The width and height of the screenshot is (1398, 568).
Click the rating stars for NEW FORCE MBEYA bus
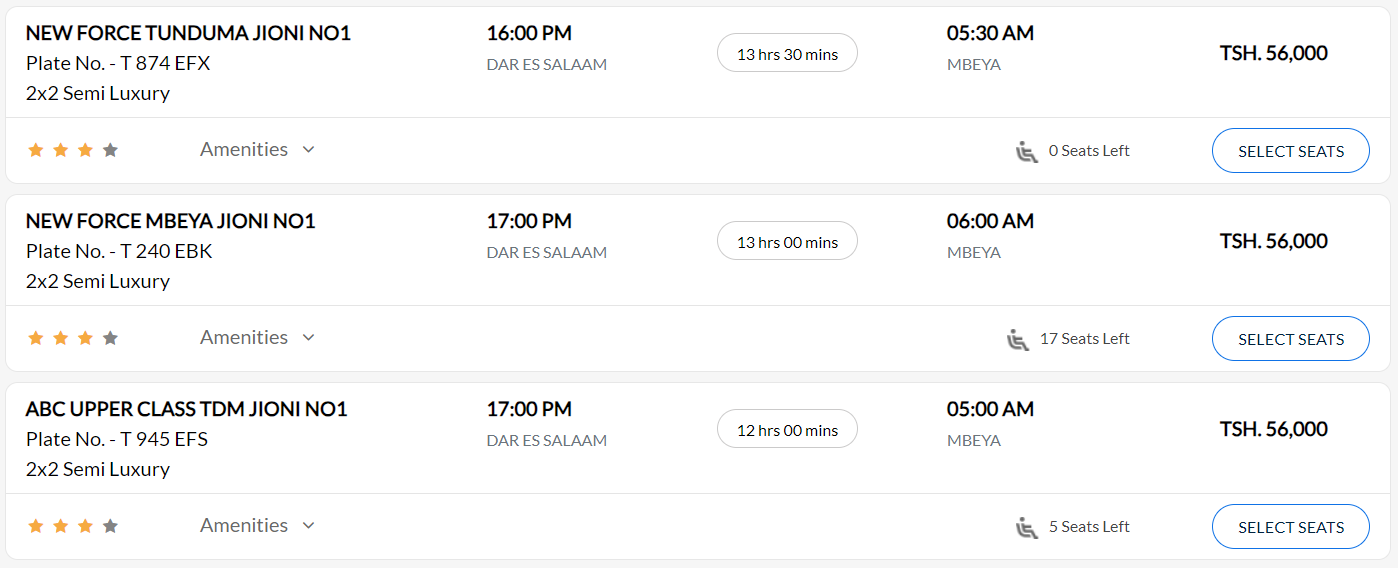(73, 338)
